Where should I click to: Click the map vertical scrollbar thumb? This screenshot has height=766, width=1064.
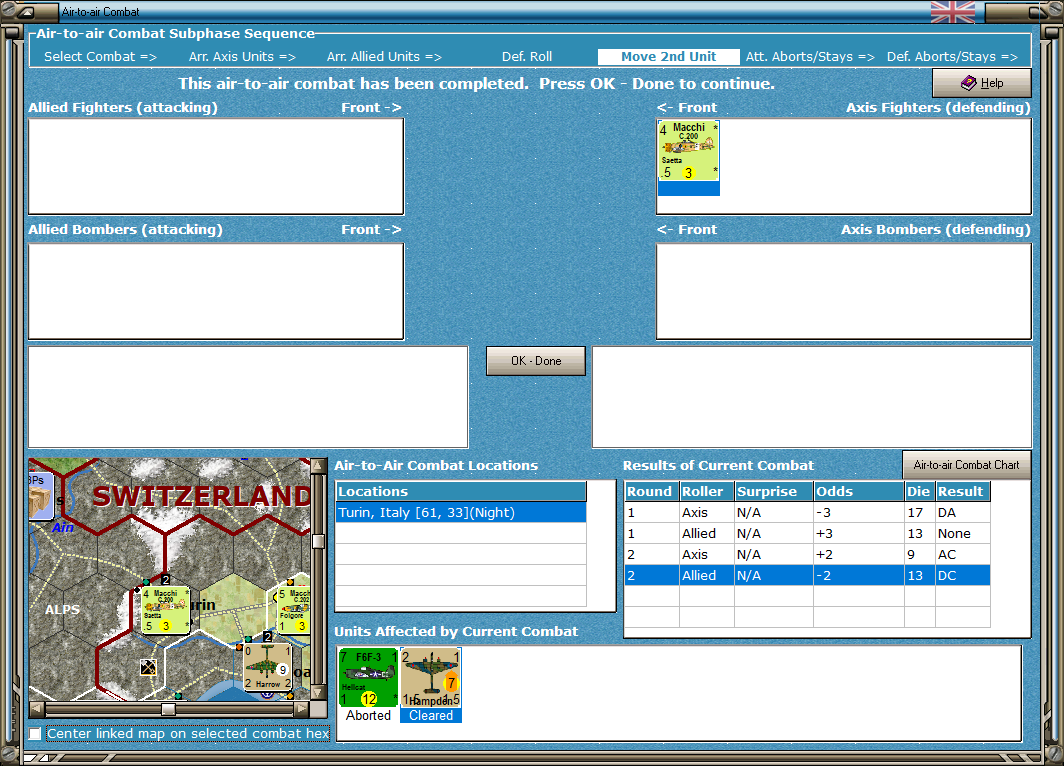click(318, 541)
